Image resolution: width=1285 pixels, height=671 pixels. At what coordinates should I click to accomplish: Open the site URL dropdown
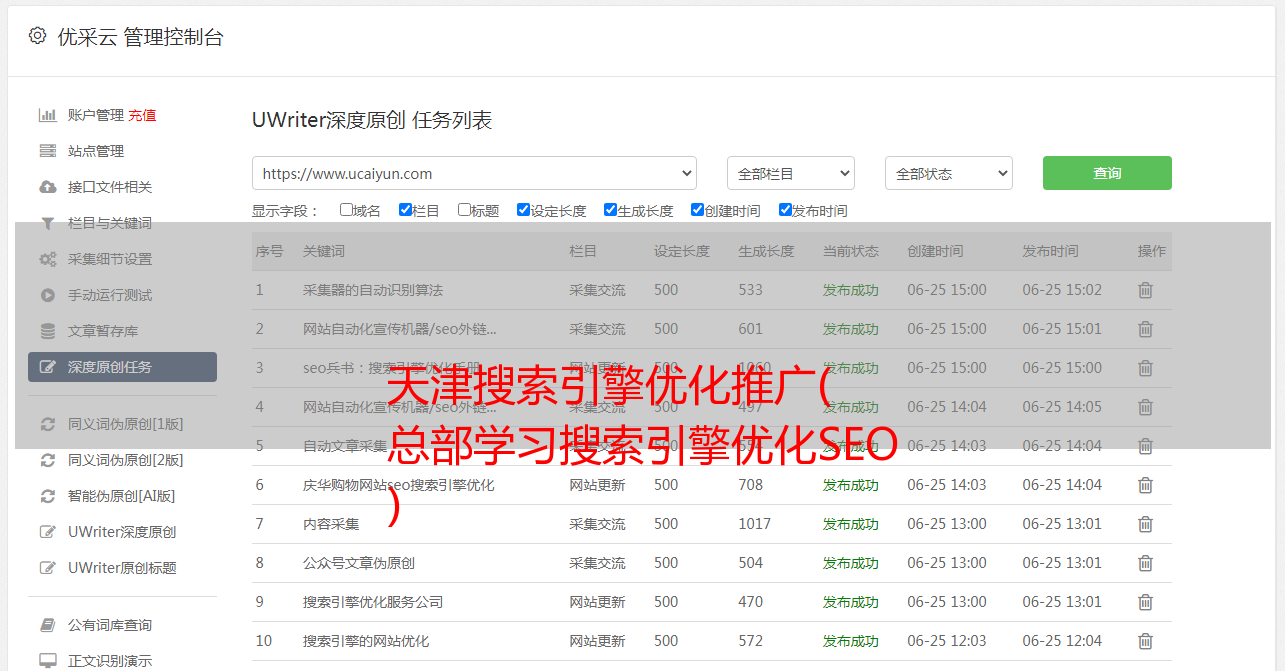(x=474, y=173)
